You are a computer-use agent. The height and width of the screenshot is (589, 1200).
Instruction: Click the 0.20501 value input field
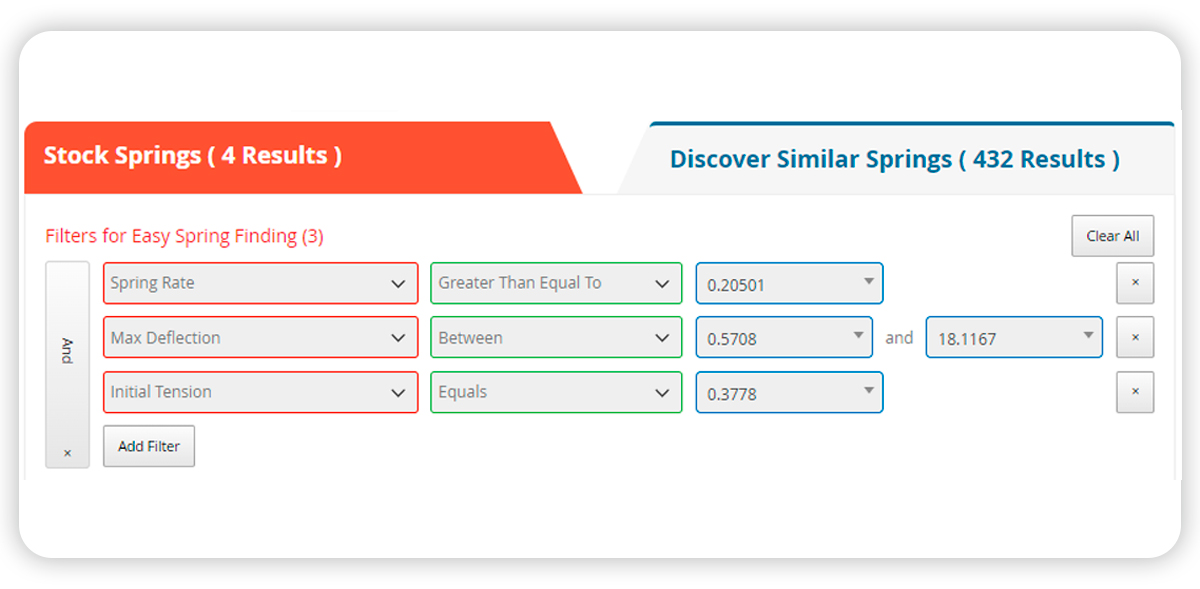780,283
